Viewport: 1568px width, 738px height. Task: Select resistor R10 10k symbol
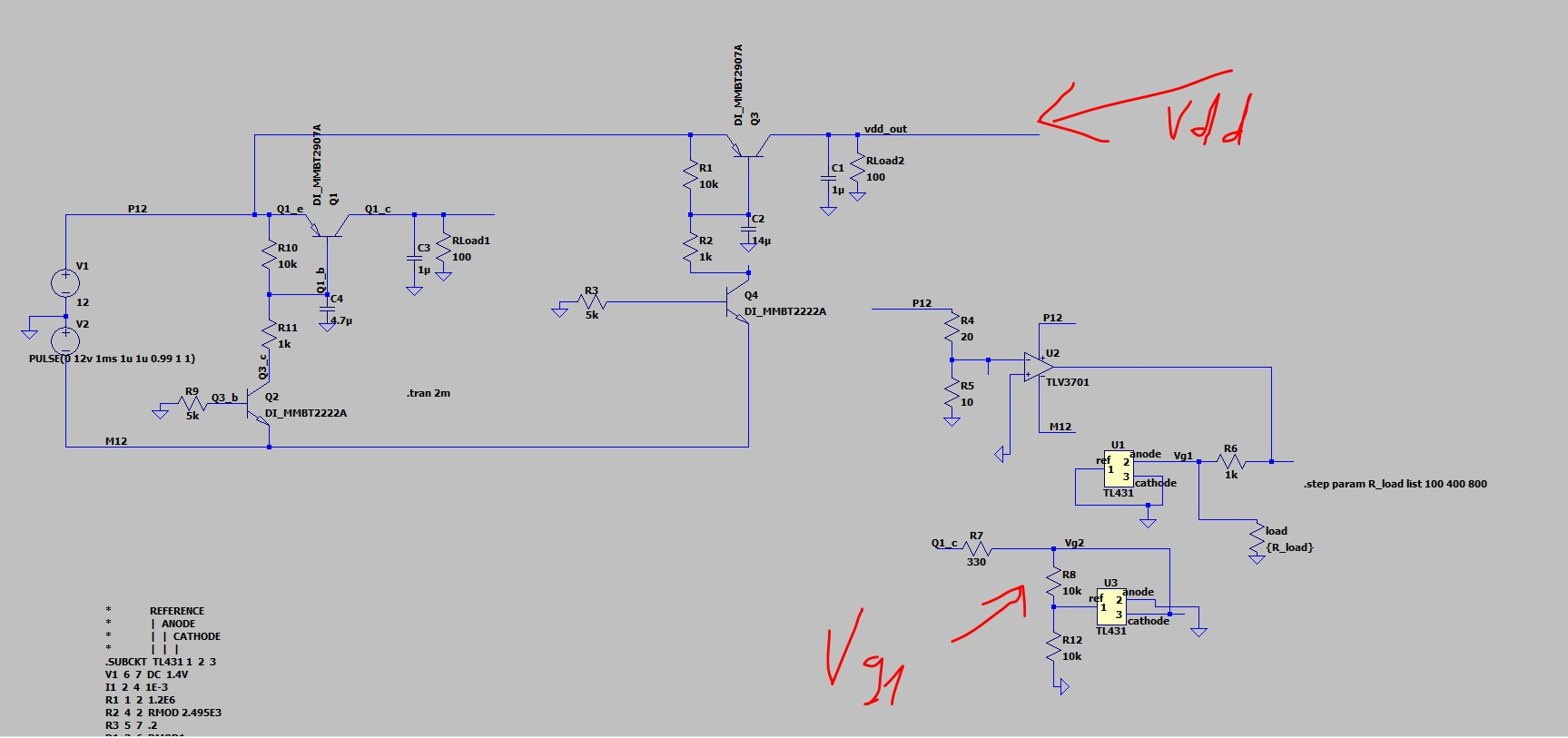coord(270,255)
